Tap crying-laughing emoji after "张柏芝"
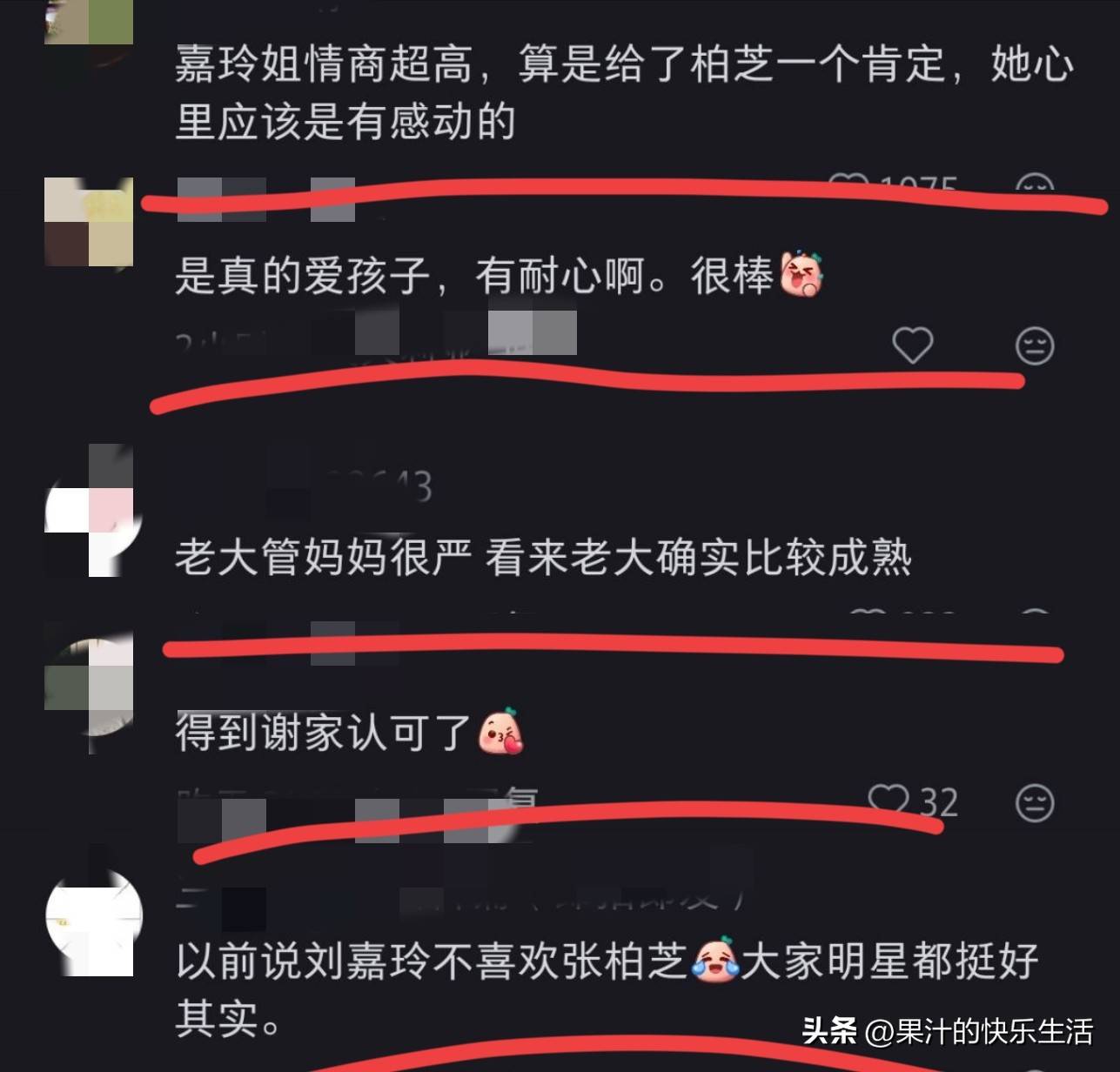This screenshot has height=1072, width=1120. click(715, 961)
